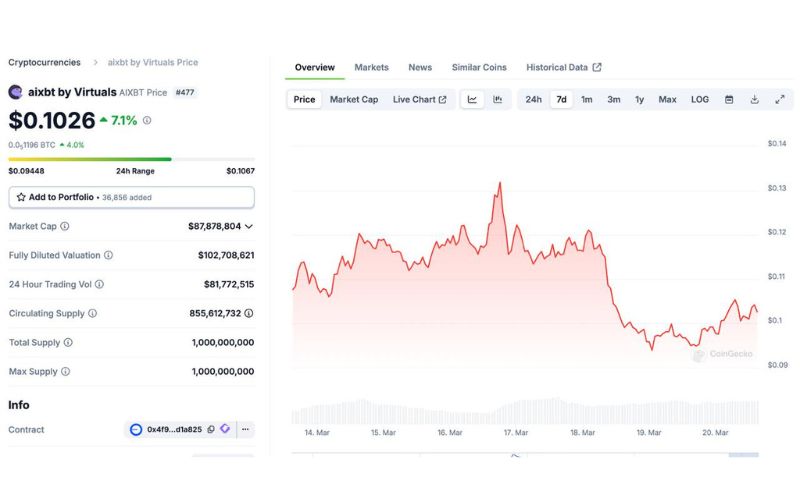Click the #477 rank badge
This screenshot has height=500, width=800.
coord(185,92)
